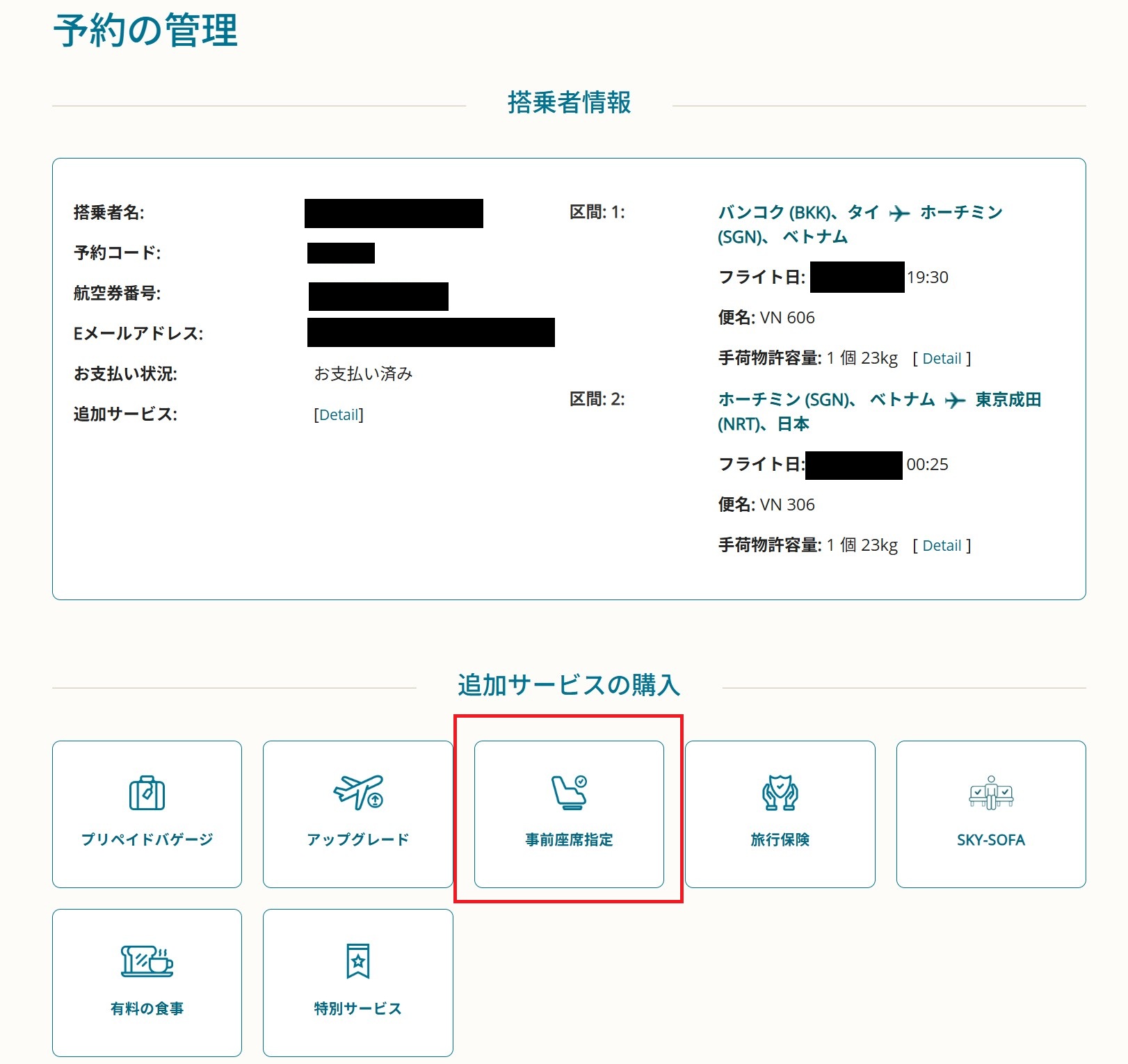Click the Eメールアドレス: label

[138, 334]
